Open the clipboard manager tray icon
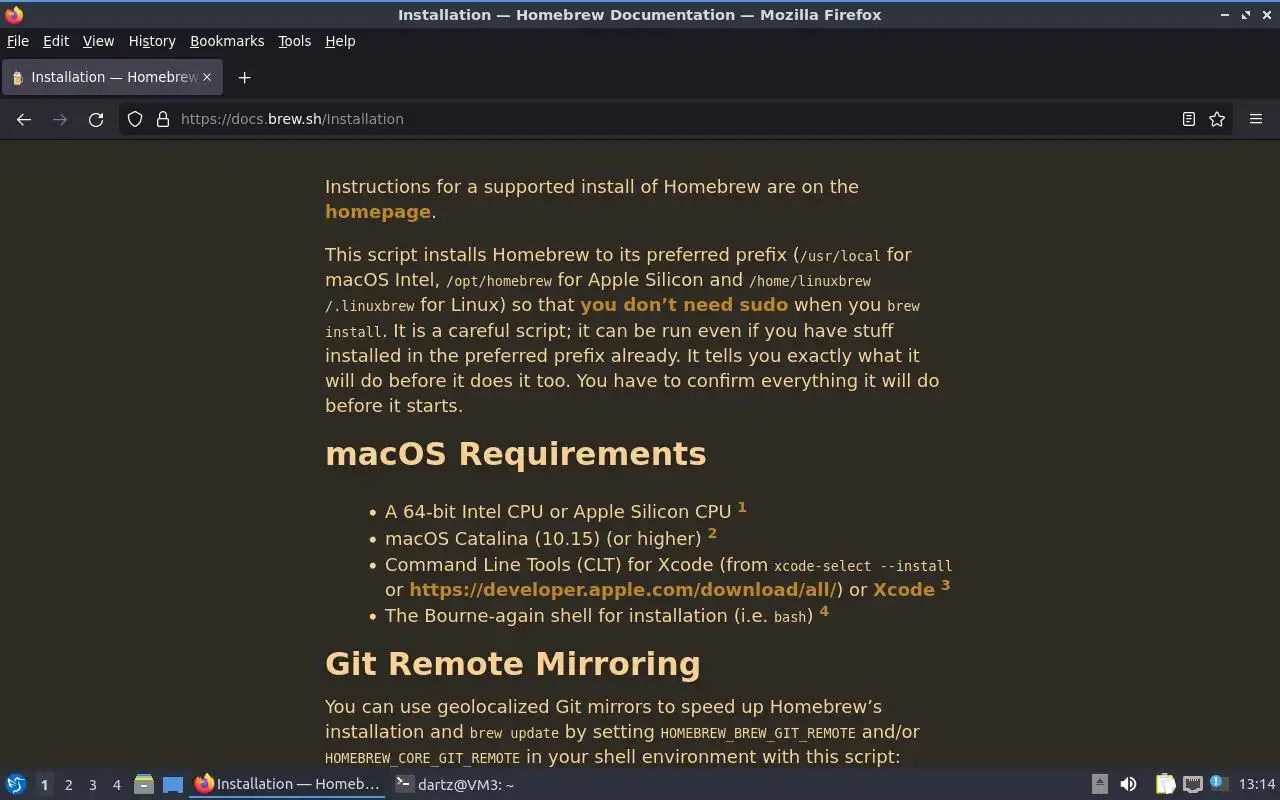Screen dimensions: 1280x800 [1165, 785]
